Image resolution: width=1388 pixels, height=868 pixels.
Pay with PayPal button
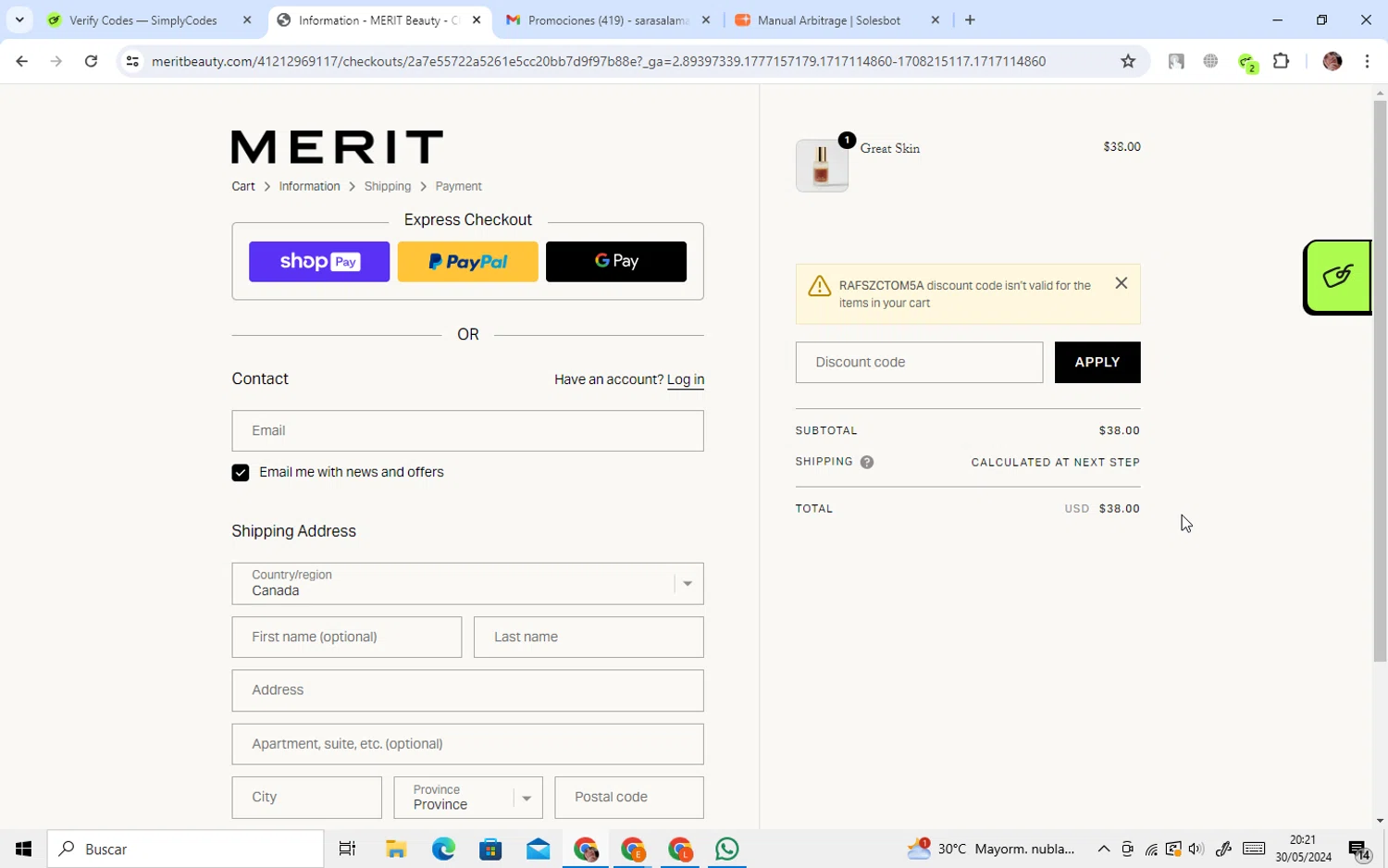click(x=467, y=261)
